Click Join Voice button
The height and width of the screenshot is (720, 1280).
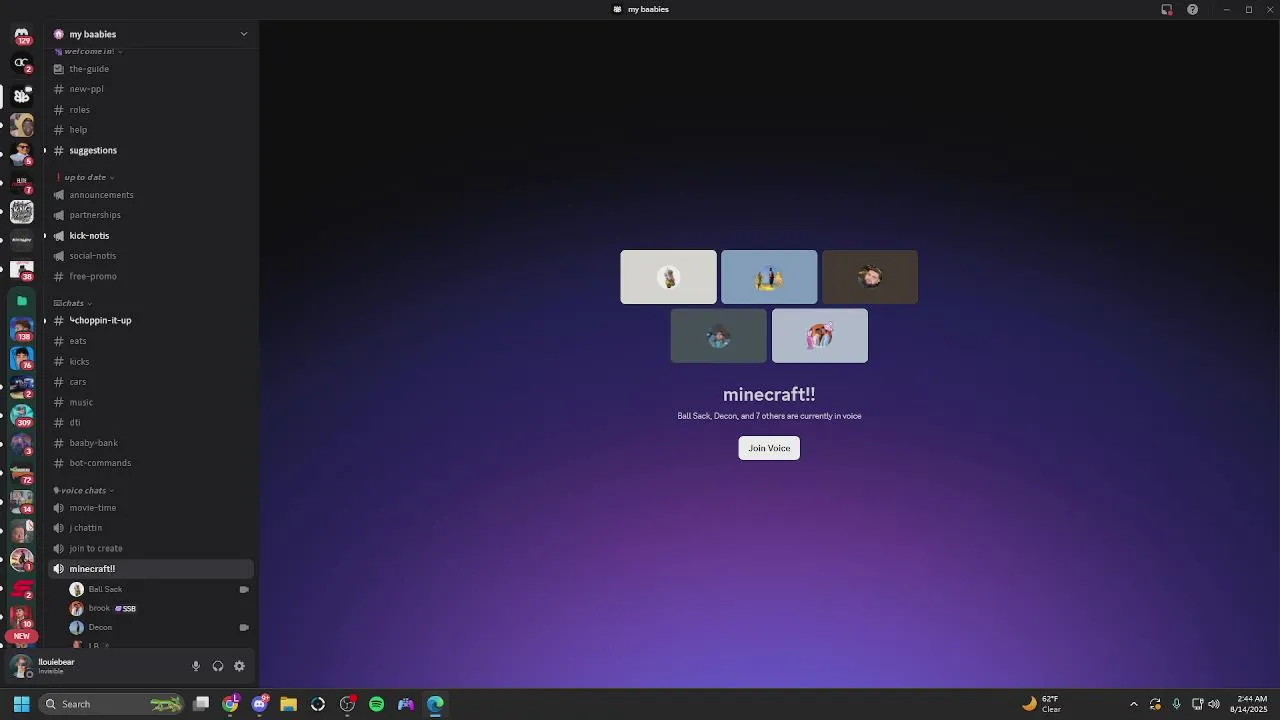[769, 448]
